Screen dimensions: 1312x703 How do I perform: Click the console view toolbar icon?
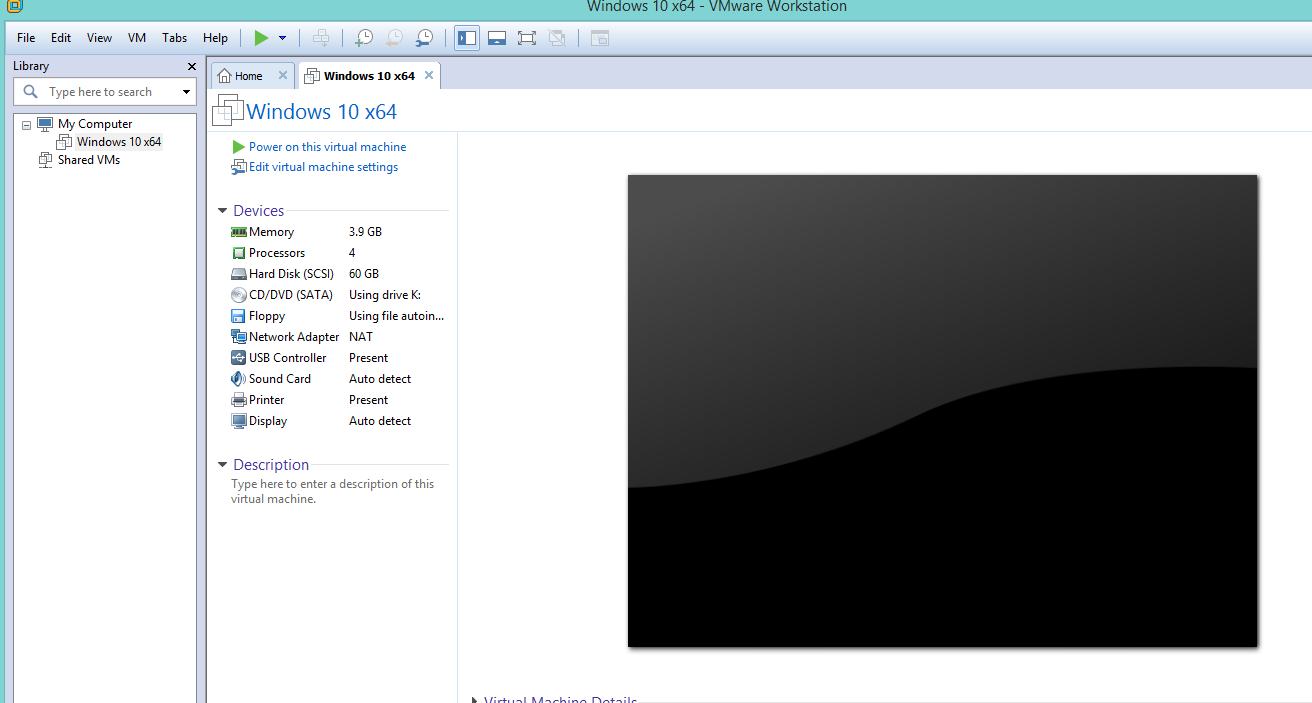point(600,38)
